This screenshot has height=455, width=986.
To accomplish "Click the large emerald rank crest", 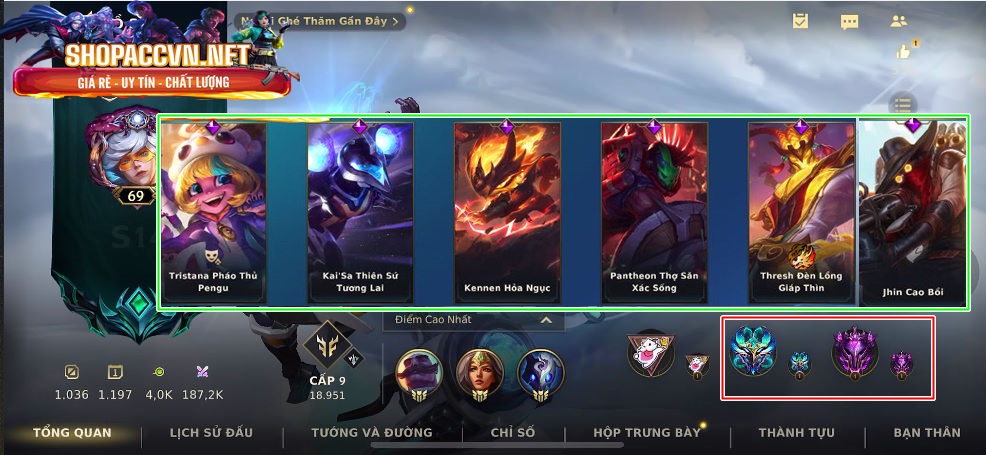I will [139, 305].
